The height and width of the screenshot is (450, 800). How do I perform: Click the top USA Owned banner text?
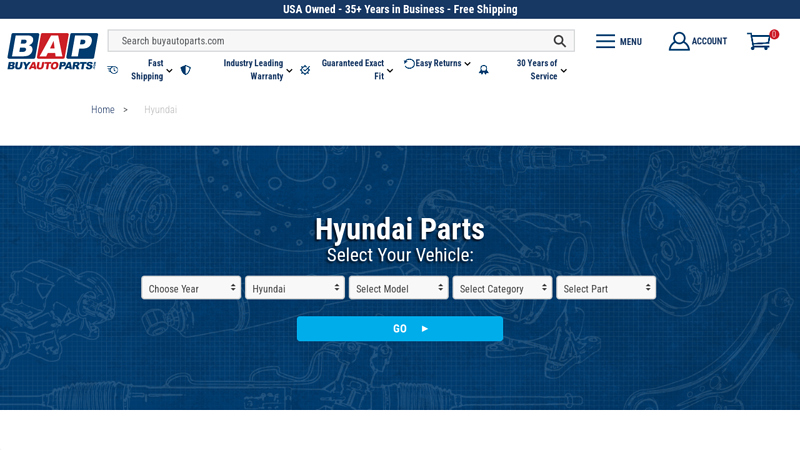point(400,9)
